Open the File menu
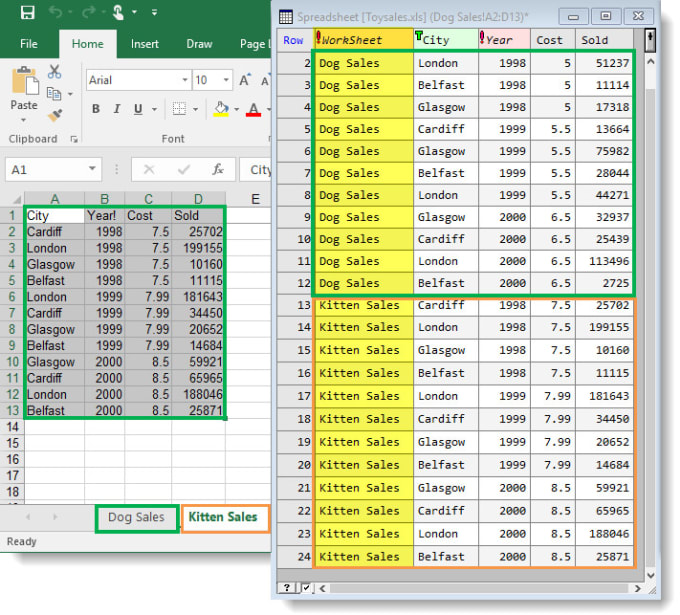Image resolution: width=680 pixels, height=615 pixels. pyautogui.click(x=29, y=44)
